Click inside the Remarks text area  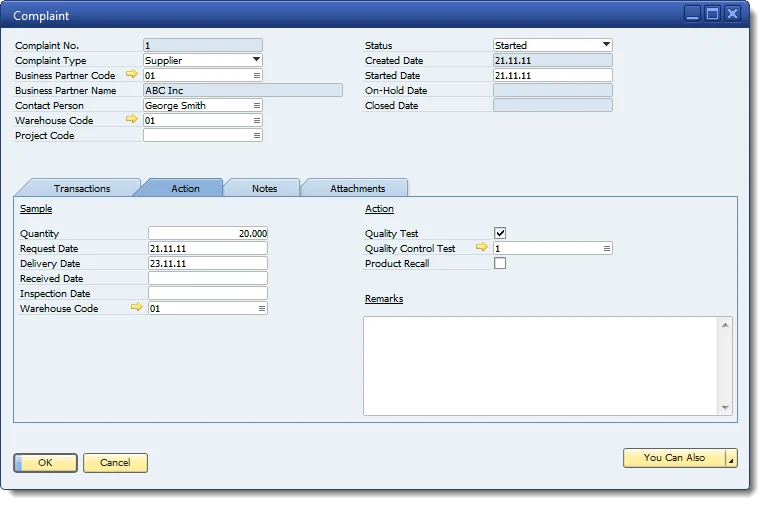541,366
